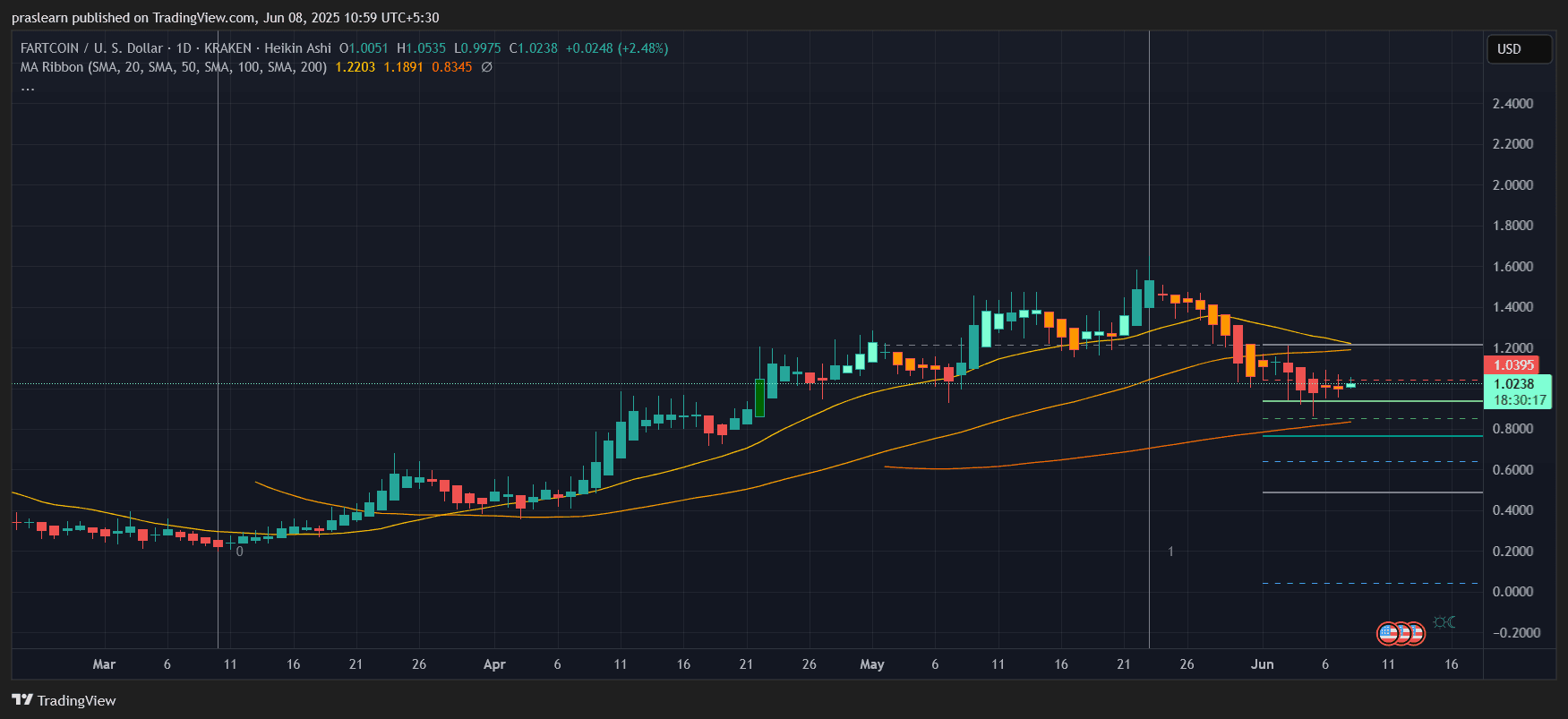Click the 2.4000 level on price axis
1568x719 pixels.
(x=1512, y=104)
